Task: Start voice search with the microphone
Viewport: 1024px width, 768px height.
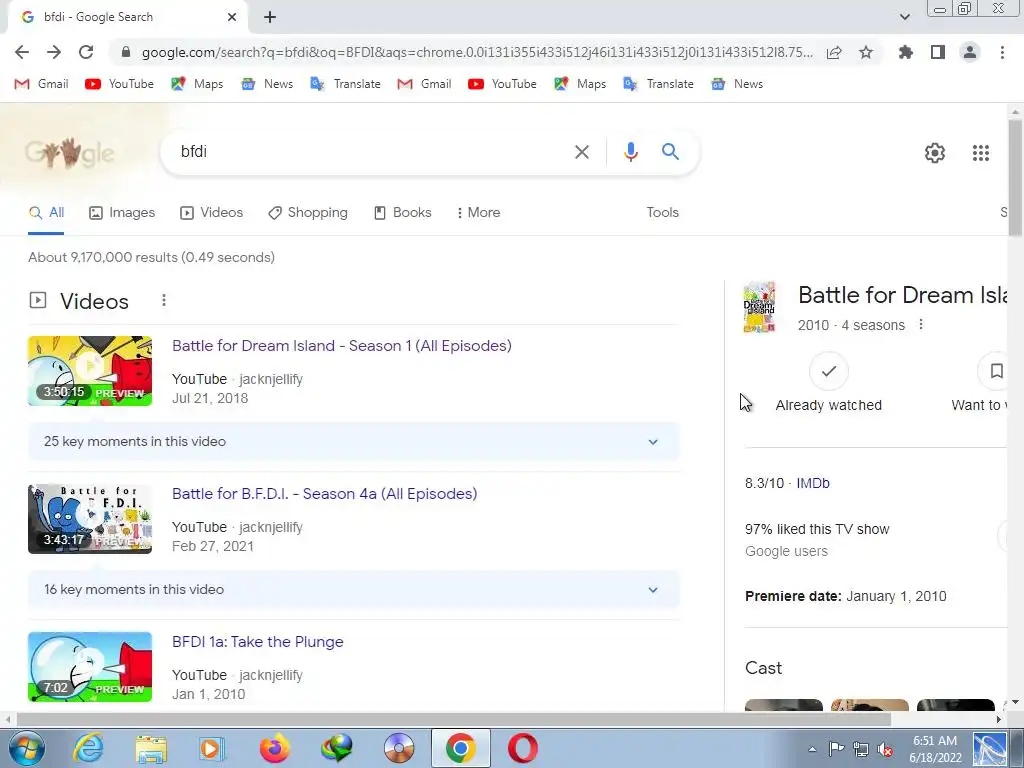Action: [x=630, y=152]
